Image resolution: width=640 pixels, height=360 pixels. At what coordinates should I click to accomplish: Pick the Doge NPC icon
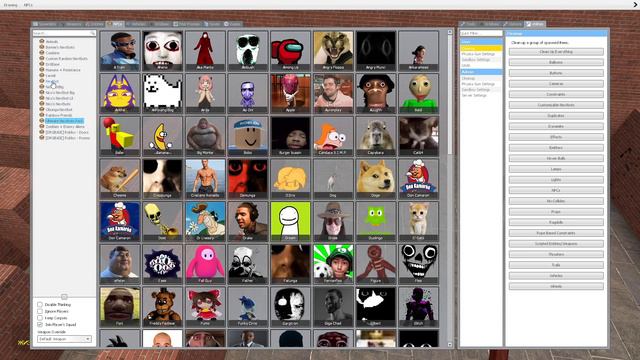[x=376, y=179]
